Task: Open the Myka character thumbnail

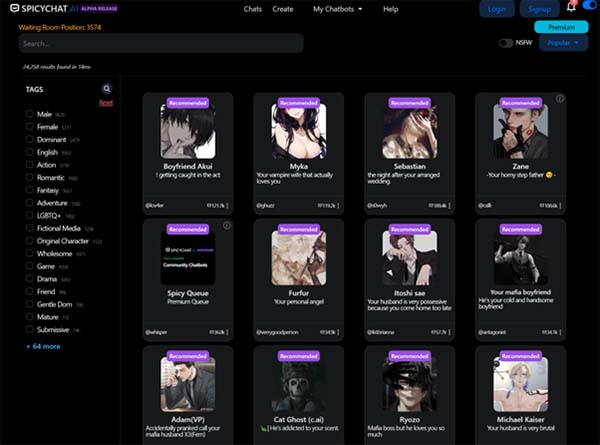Action: pyautogui.click(x=299, y=131)
